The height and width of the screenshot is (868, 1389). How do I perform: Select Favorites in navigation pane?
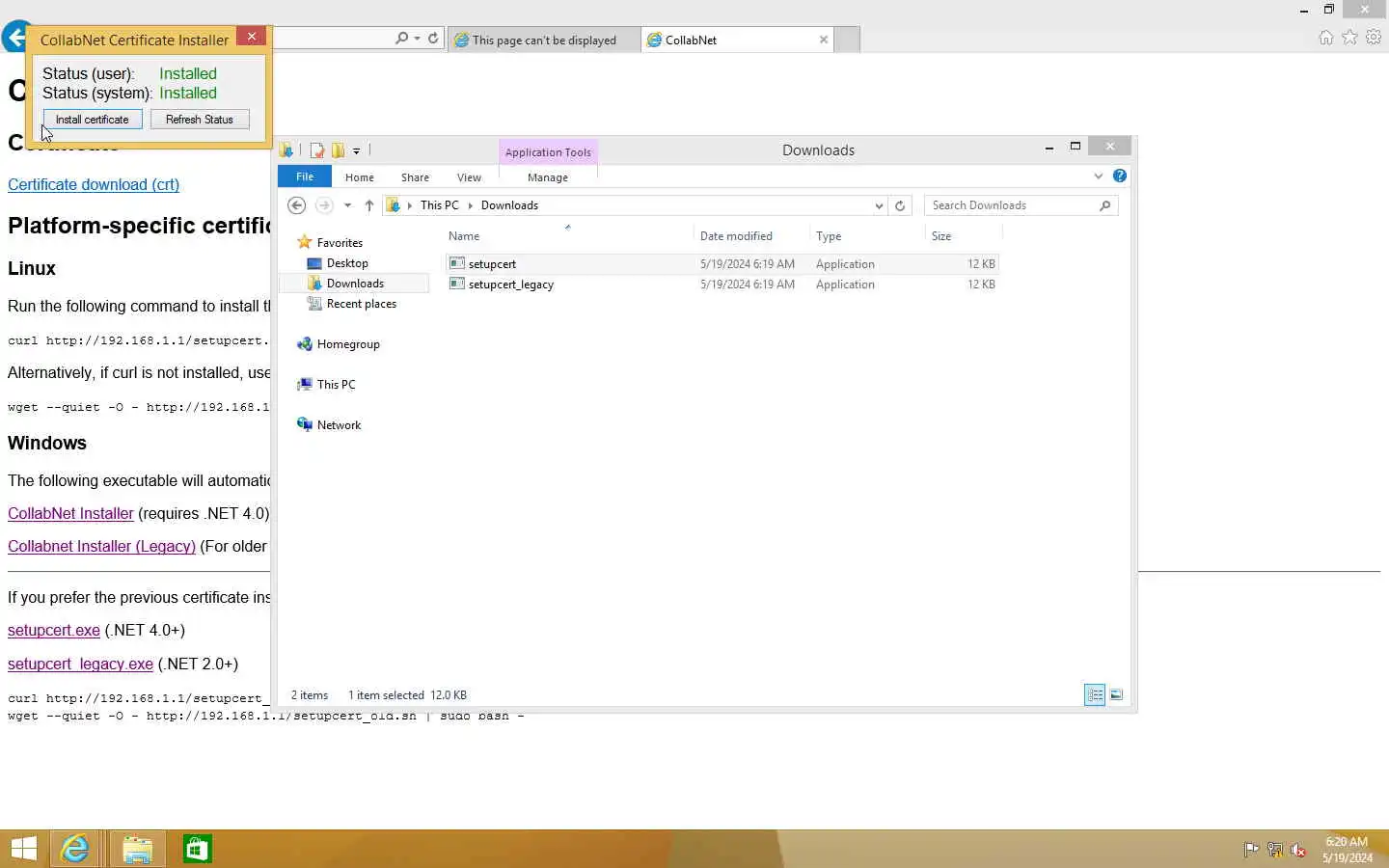click(340, 243)
